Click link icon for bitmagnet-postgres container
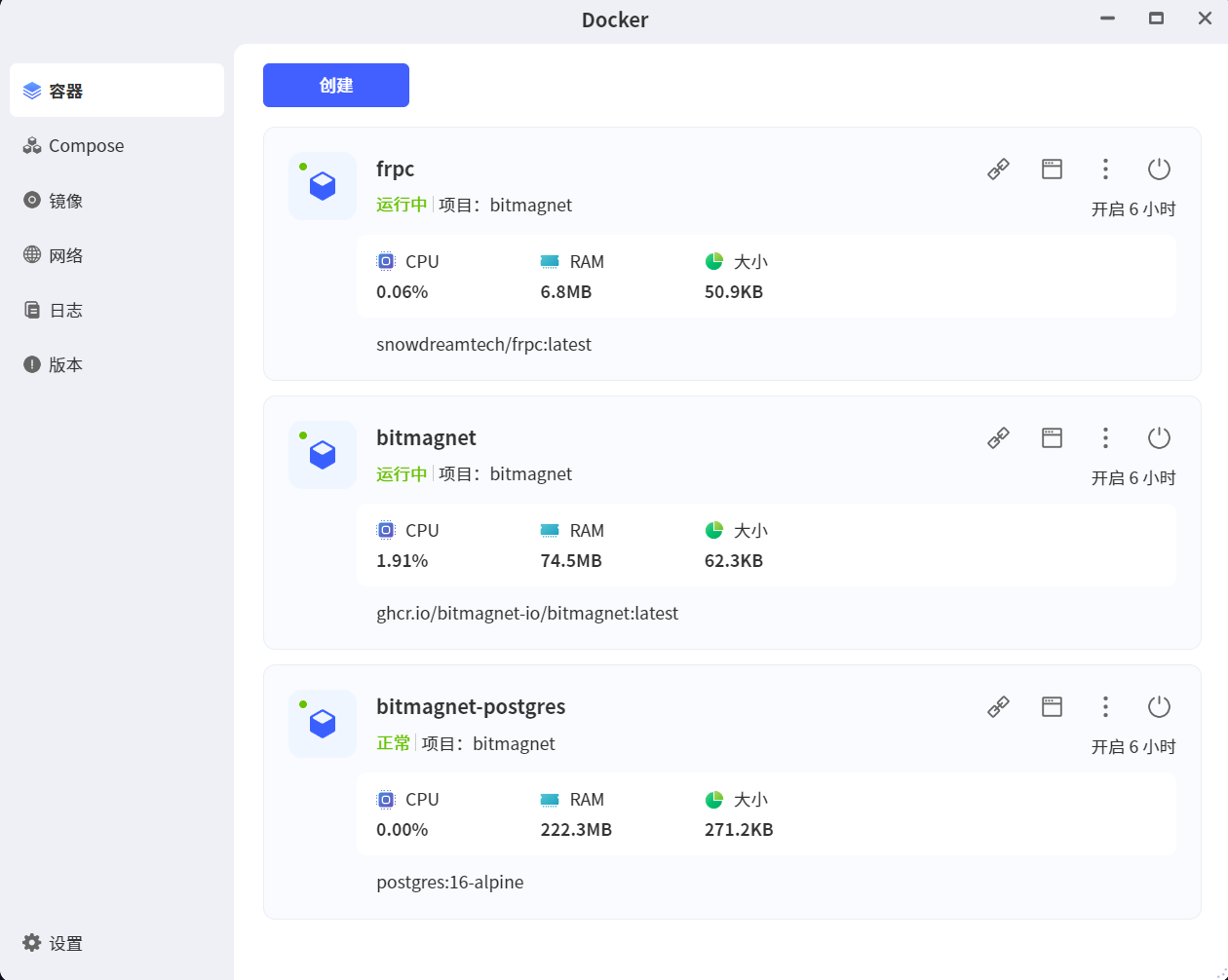Image resolution: width=1228 pixels, height=980 pixels. 998,707
